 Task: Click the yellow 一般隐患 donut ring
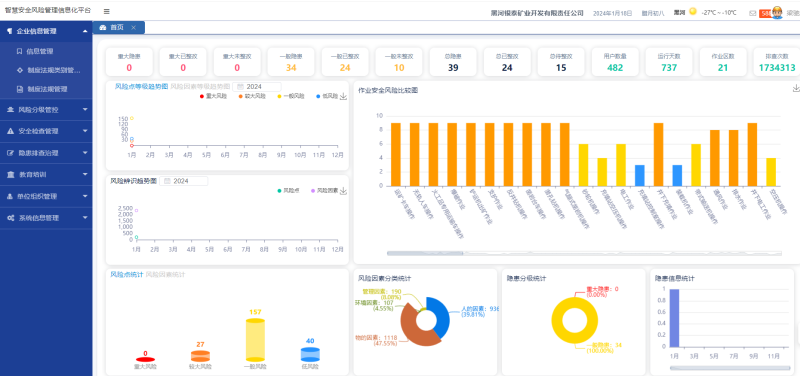(558, 321)
